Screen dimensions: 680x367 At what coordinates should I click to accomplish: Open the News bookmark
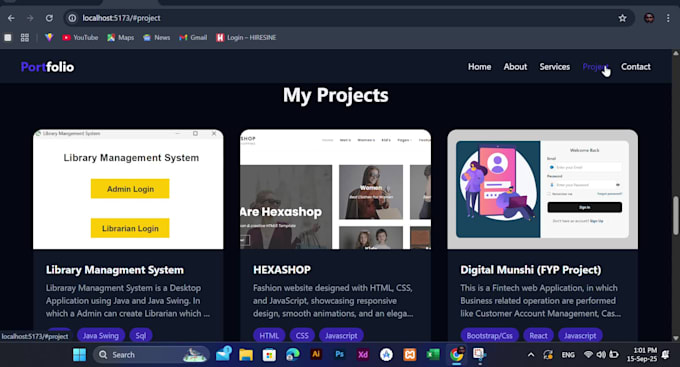pos(157,38)
